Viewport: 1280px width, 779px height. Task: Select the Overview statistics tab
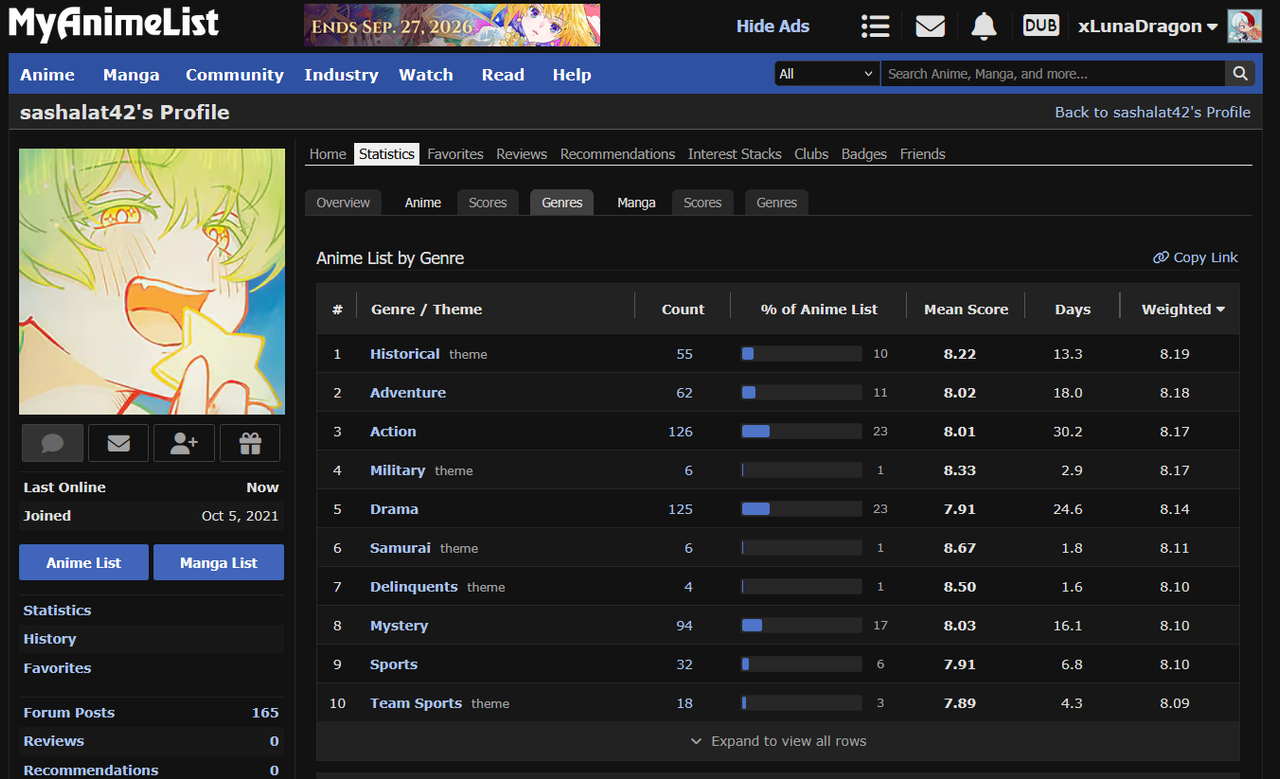pos(343,202)
